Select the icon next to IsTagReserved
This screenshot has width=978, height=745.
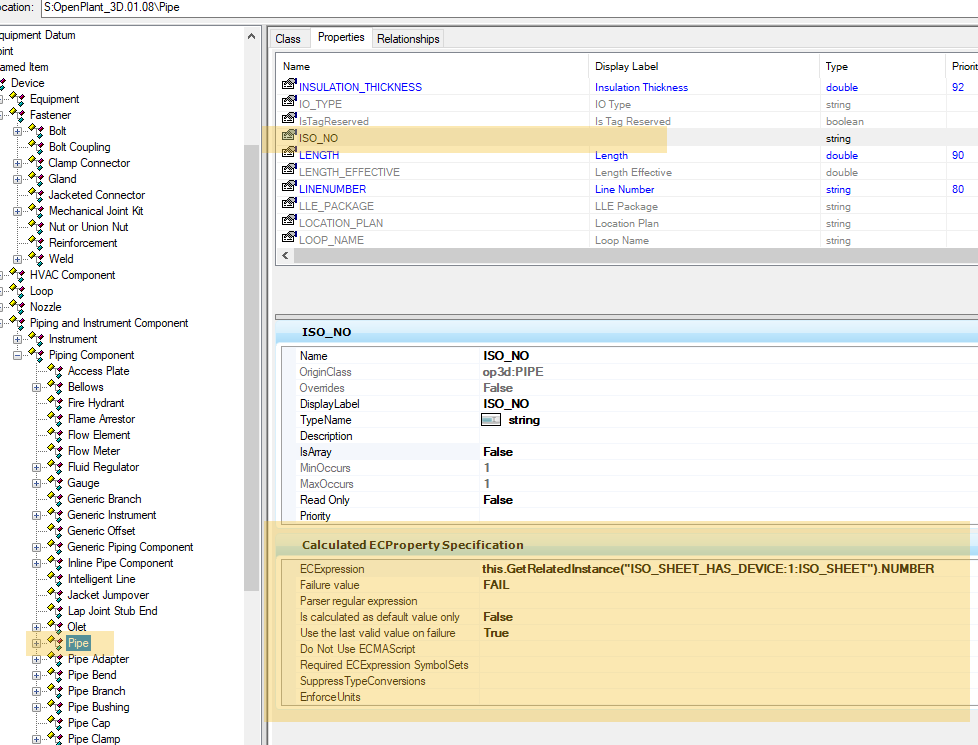289,121
